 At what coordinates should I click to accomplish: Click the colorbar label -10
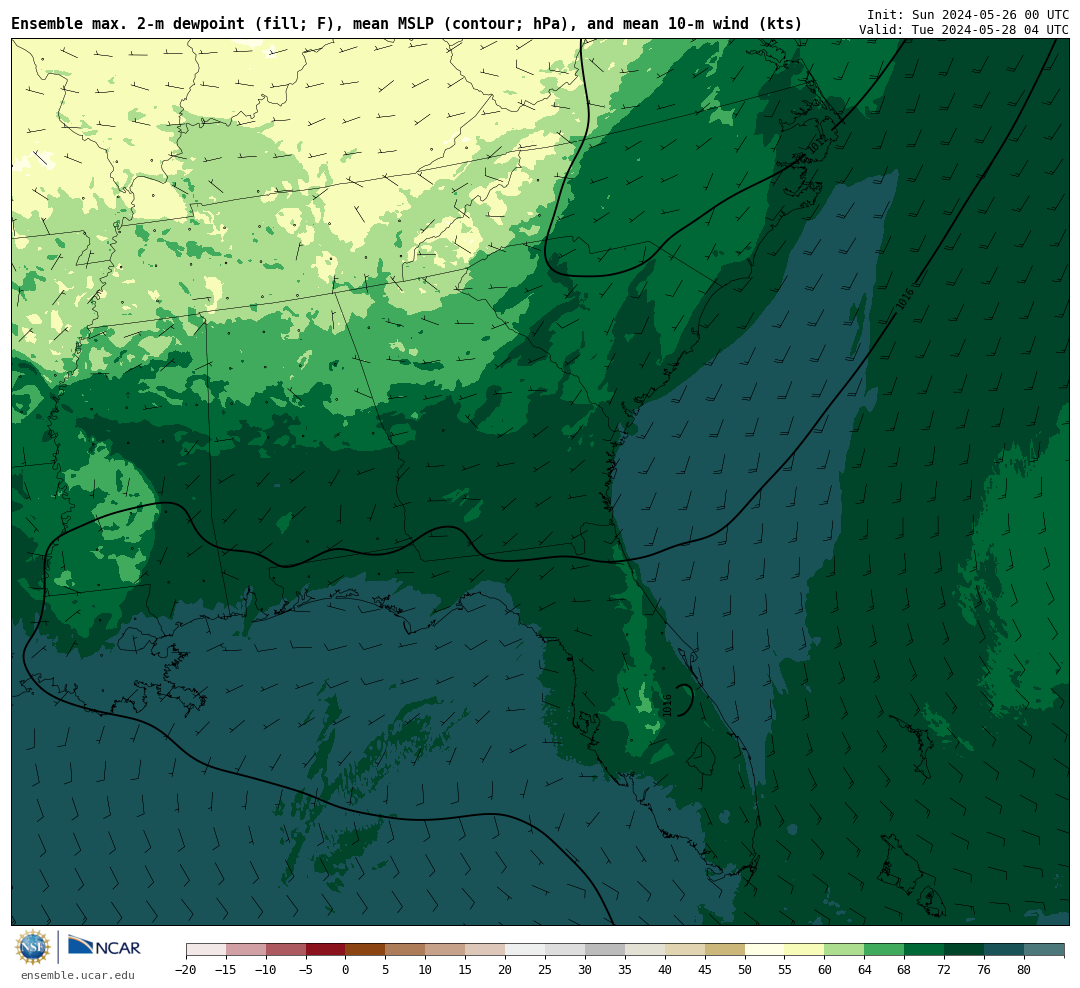coord(266,969)
